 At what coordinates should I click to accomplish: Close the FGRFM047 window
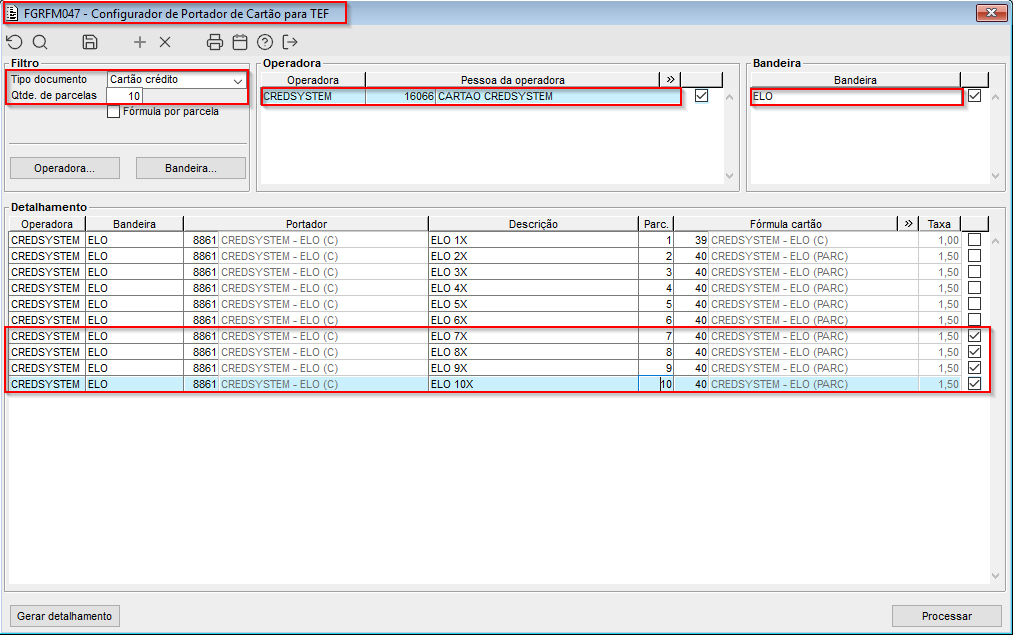point(991,12)
